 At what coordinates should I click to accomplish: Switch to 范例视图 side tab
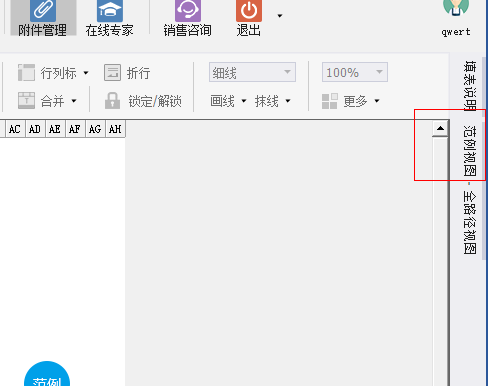469,150
